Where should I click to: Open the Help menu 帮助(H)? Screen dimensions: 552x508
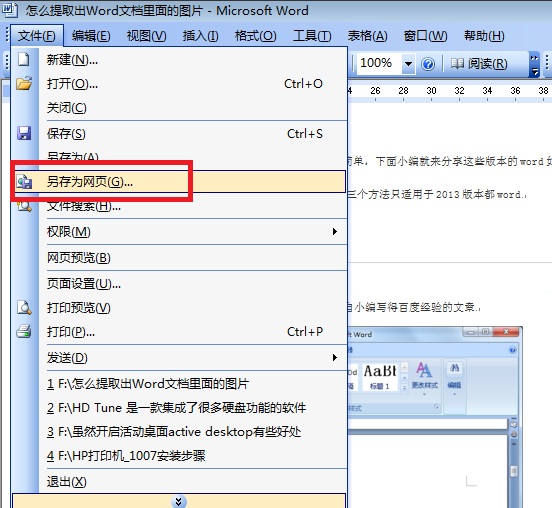click(484, 36)
